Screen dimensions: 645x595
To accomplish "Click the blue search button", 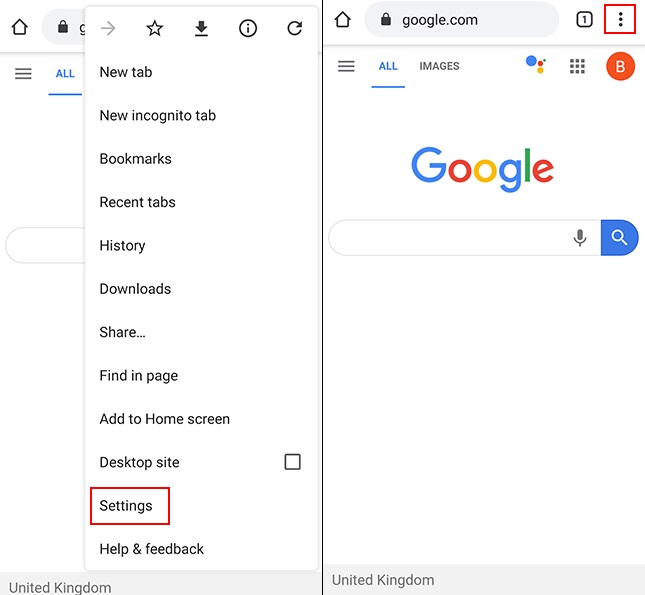I will coord(619,237).
